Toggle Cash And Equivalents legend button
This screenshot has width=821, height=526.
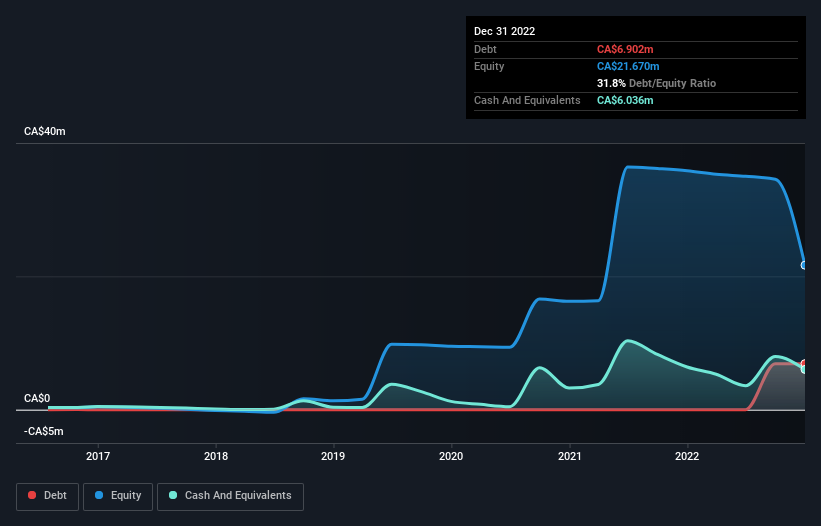coord(230,496)
